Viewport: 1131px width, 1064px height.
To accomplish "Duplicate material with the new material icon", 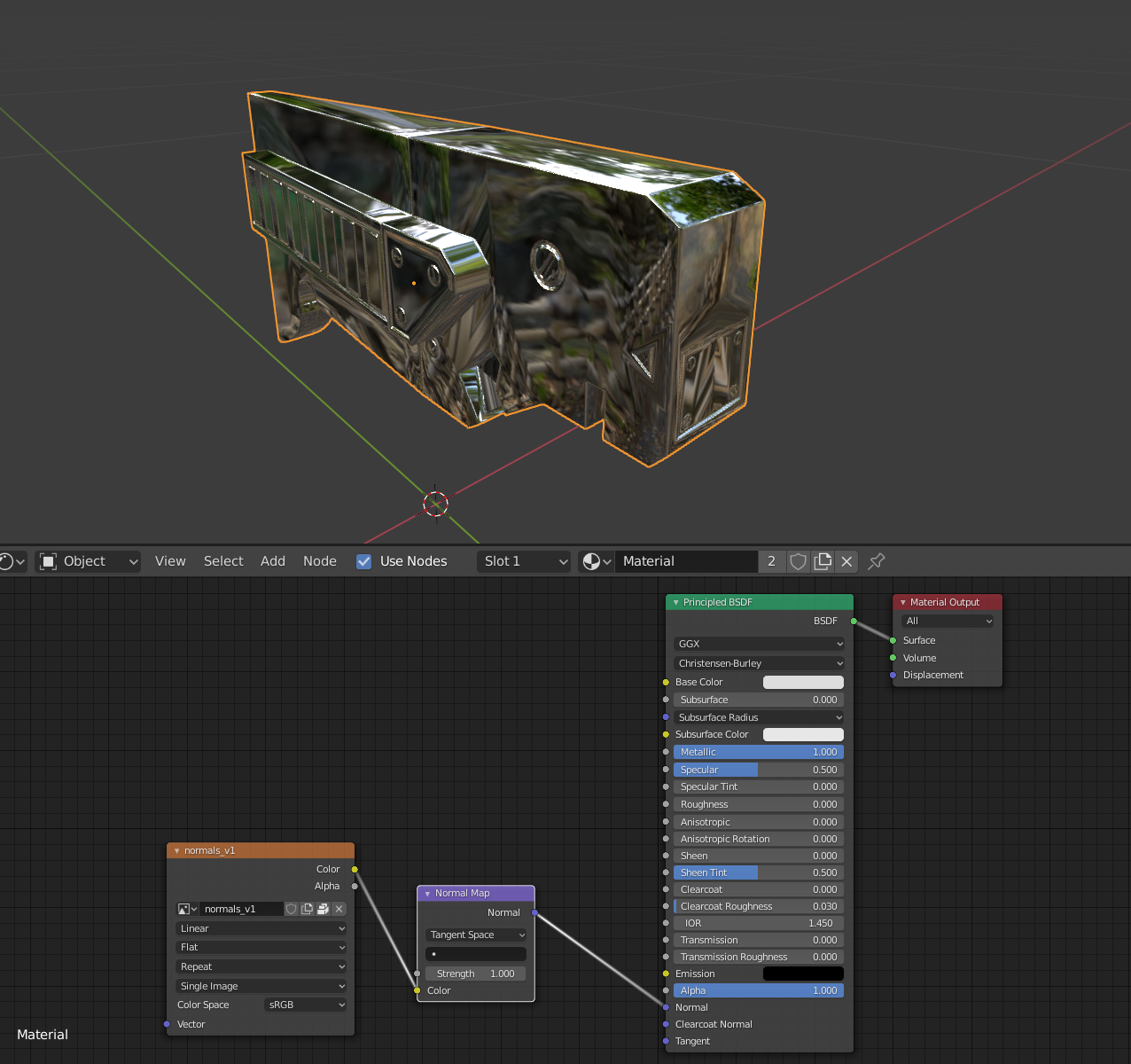I will click(823, 561).
